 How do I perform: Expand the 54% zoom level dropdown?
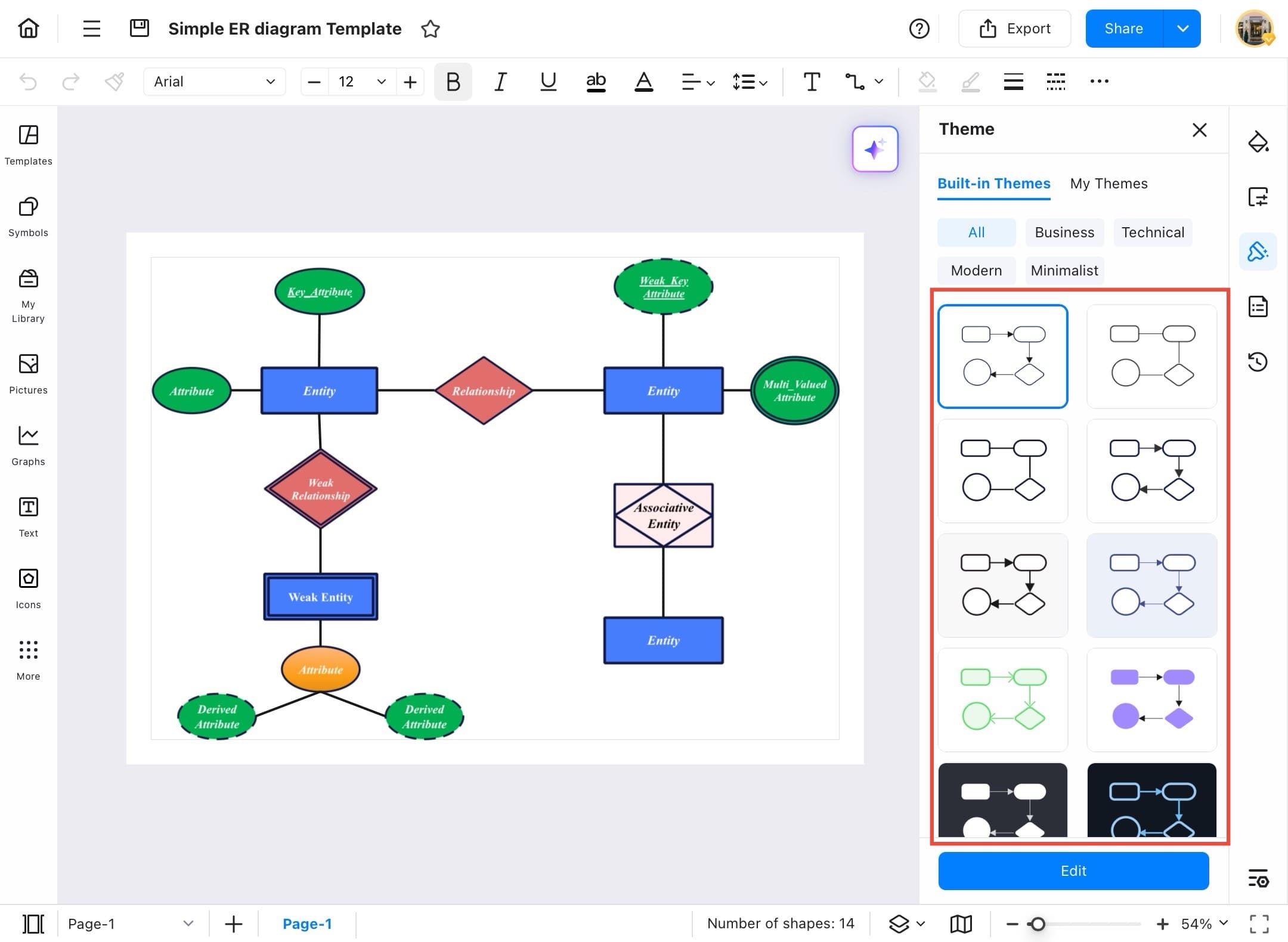pos(1224,923)
